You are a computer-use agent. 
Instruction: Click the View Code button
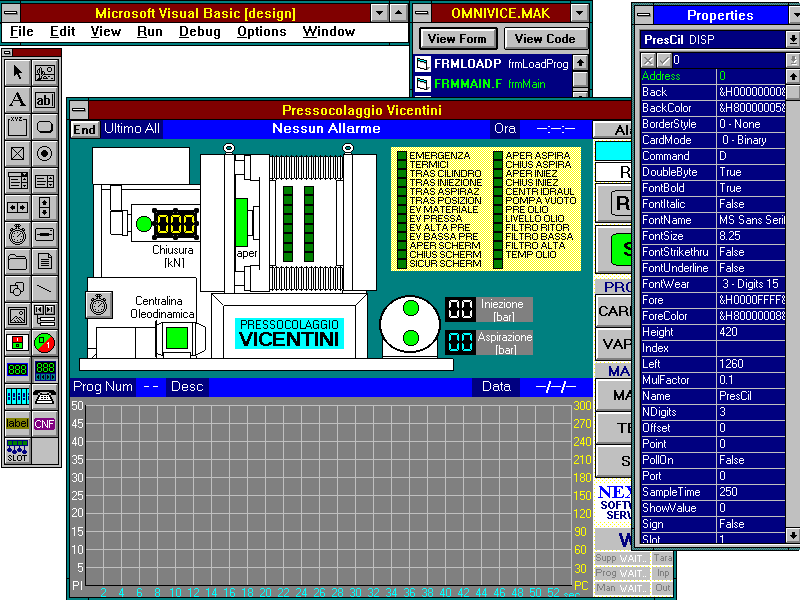pos(545,39)
